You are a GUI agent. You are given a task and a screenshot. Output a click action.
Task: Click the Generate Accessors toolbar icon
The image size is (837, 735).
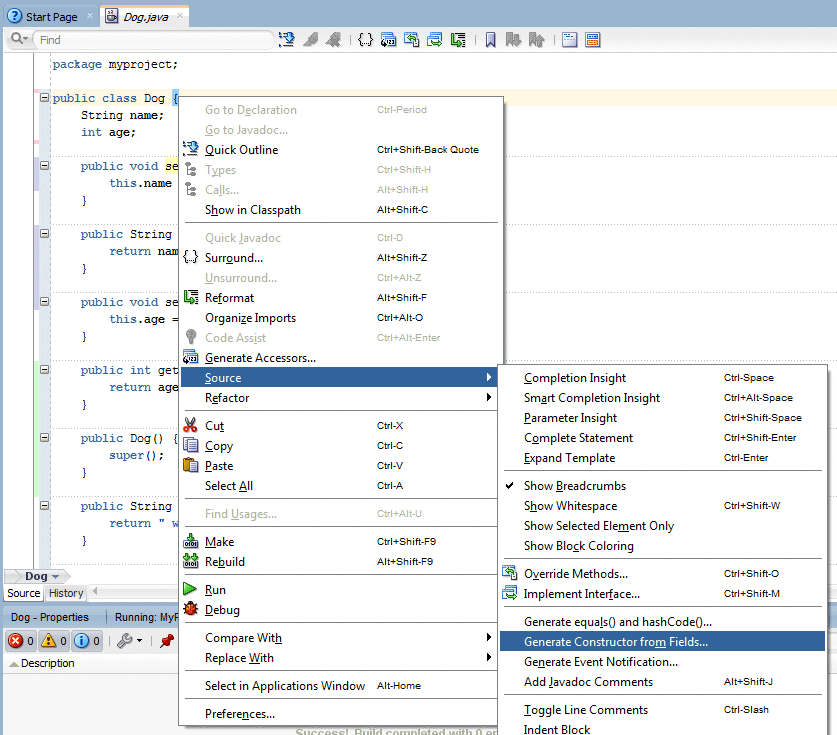[x=388, y=39]
